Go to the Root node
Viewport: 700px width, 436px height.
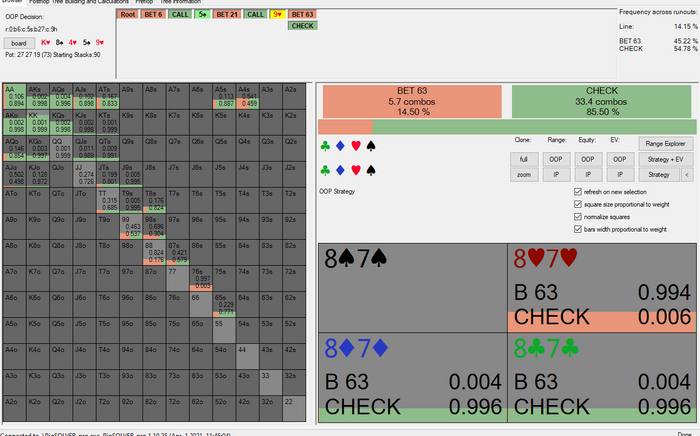(x=128, y=14)
